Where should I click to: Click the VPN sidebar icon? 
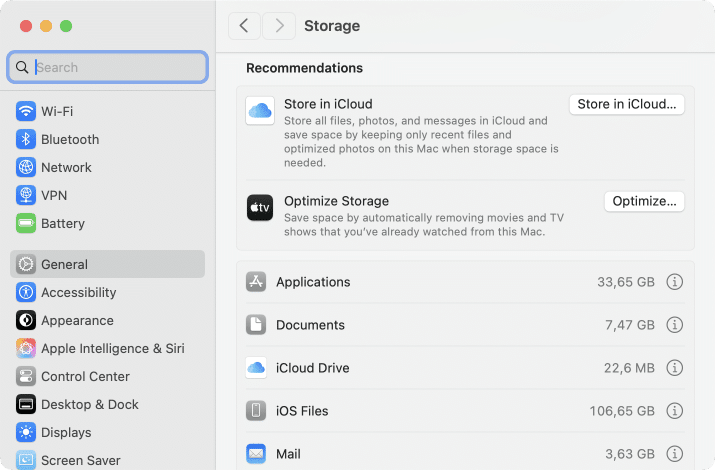[26, 196]
